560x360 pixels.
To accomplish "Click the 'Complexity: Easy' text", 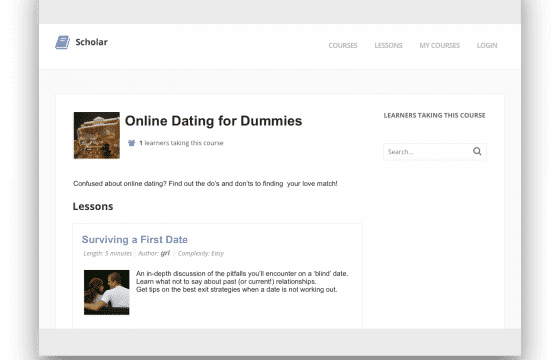I will tap(201, 254).
